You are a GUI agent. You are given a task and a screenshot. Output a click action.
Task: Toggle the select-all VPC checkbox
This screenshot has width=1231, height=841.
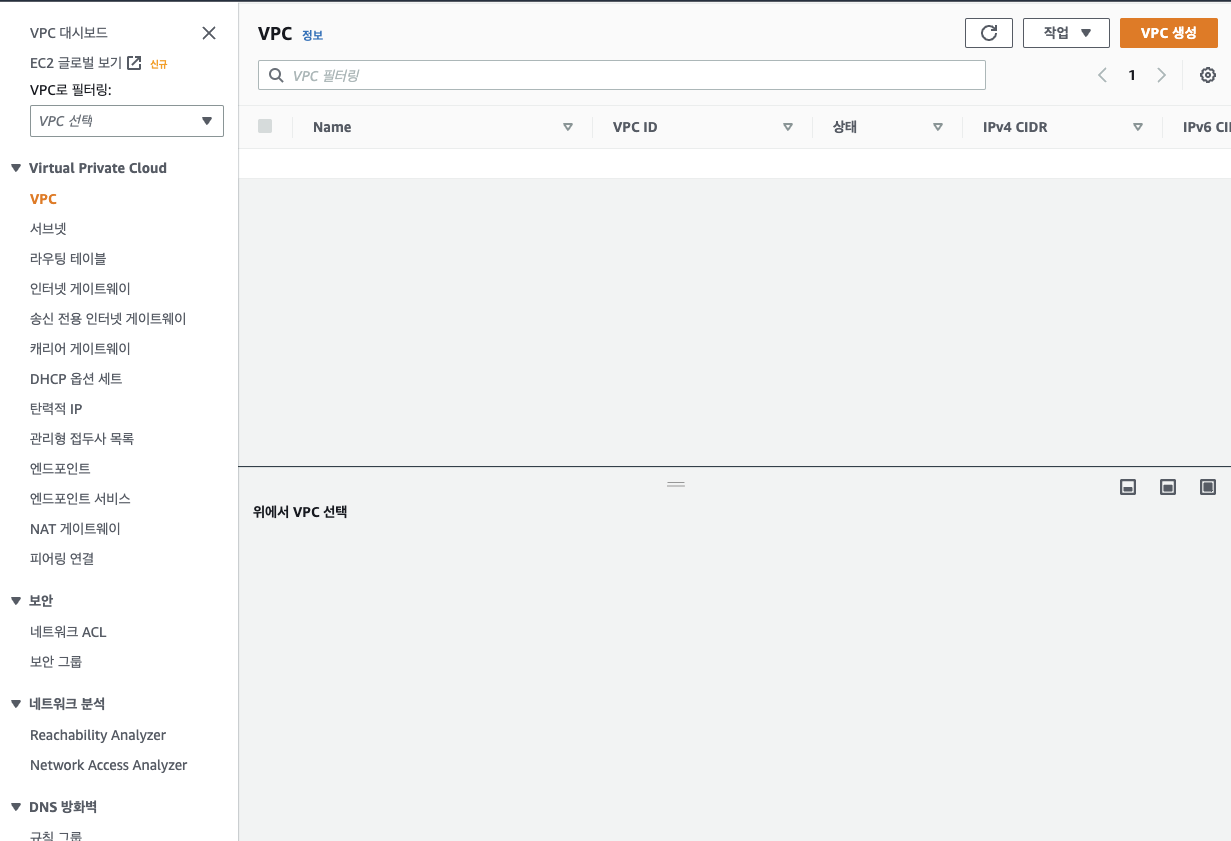265,126
